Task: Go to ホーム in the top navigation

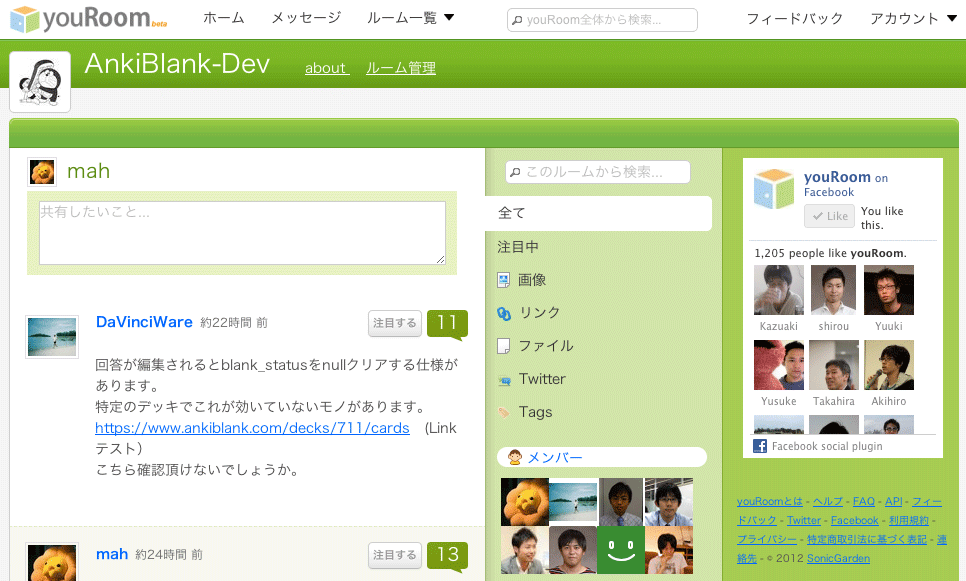Action: (224, 18)
